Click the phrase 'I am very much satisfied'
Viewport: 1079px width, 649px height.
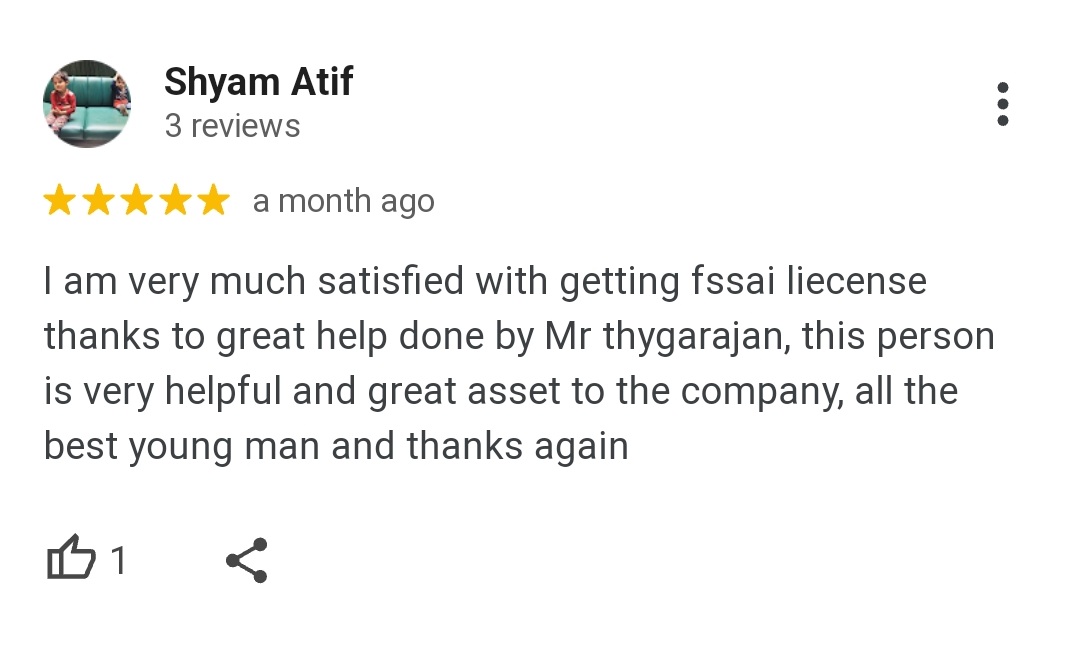(254, 281)
